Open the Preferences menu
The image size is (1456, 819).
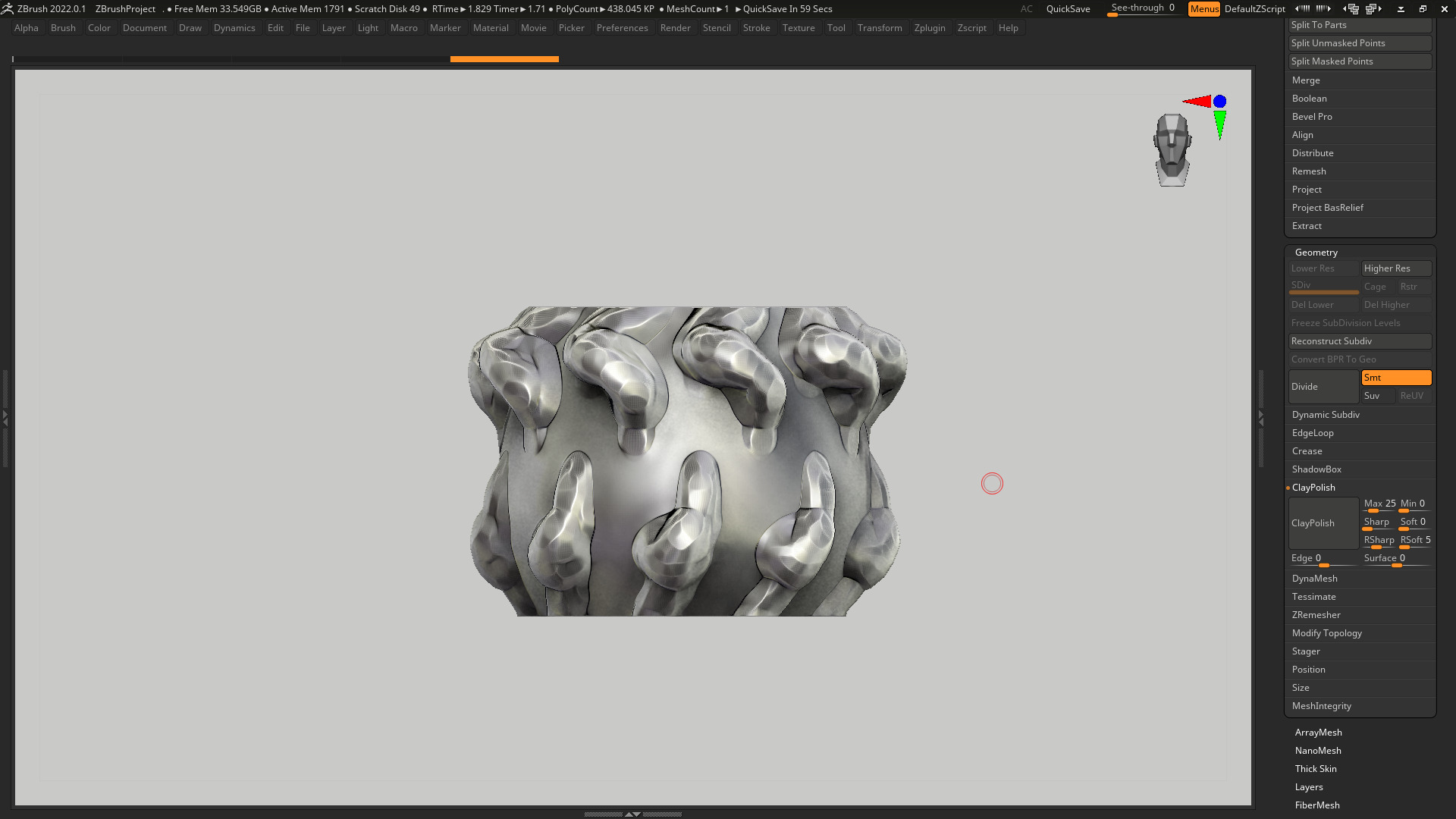point(622,28)
